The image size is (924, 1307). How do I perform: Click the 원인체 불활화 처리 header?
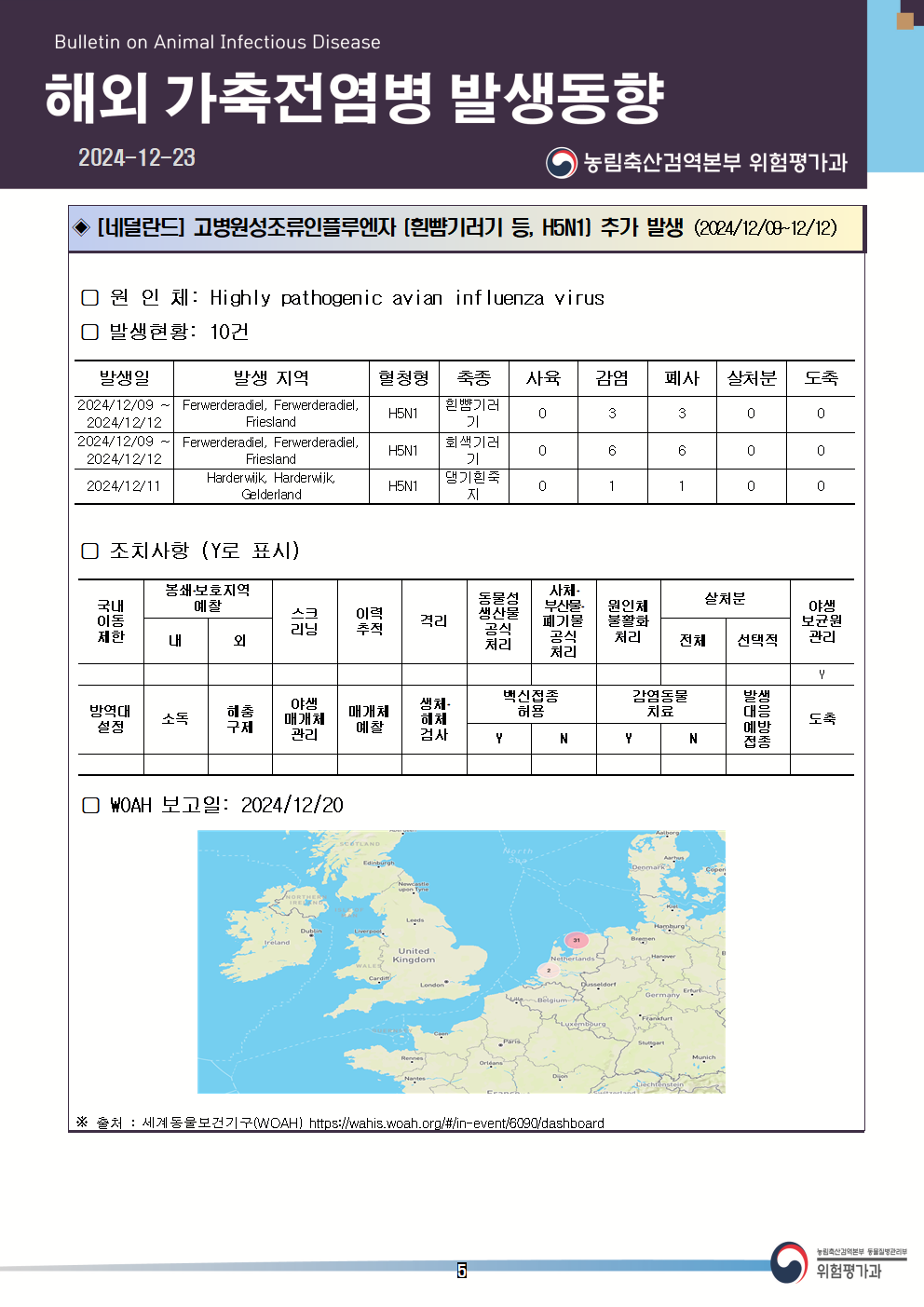[628, 621]
